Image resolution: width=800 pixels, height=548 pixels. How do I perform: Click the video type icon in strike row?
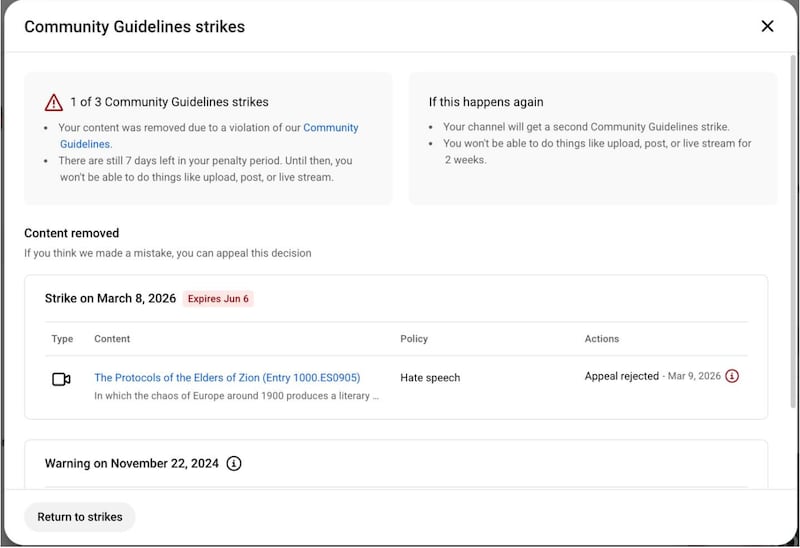(x=61, y=379)
